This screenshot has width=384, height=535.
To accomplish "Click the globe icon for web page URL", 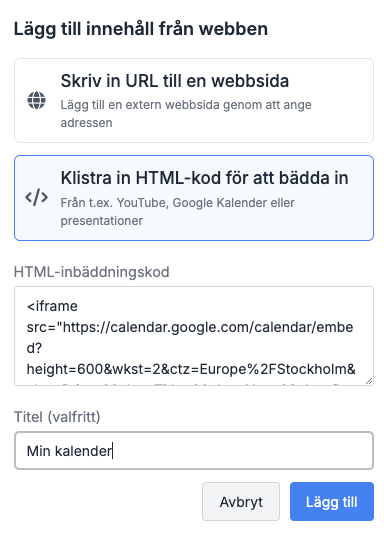I will [37, 100].
